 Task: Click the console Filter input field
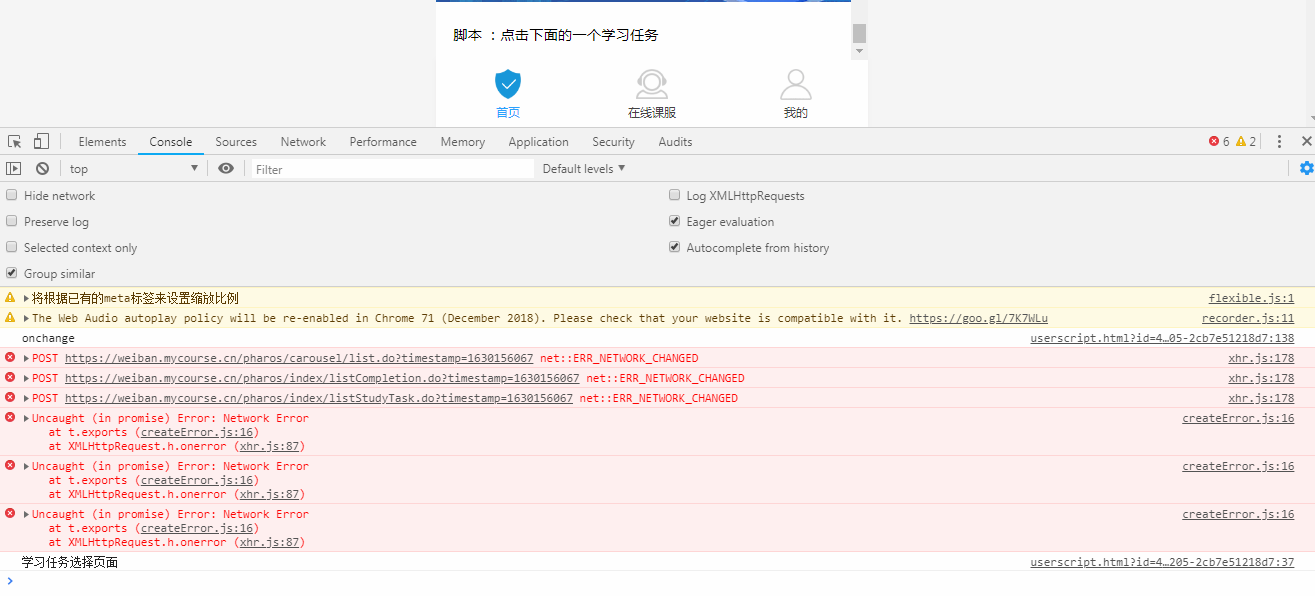(x=392, y=169)
